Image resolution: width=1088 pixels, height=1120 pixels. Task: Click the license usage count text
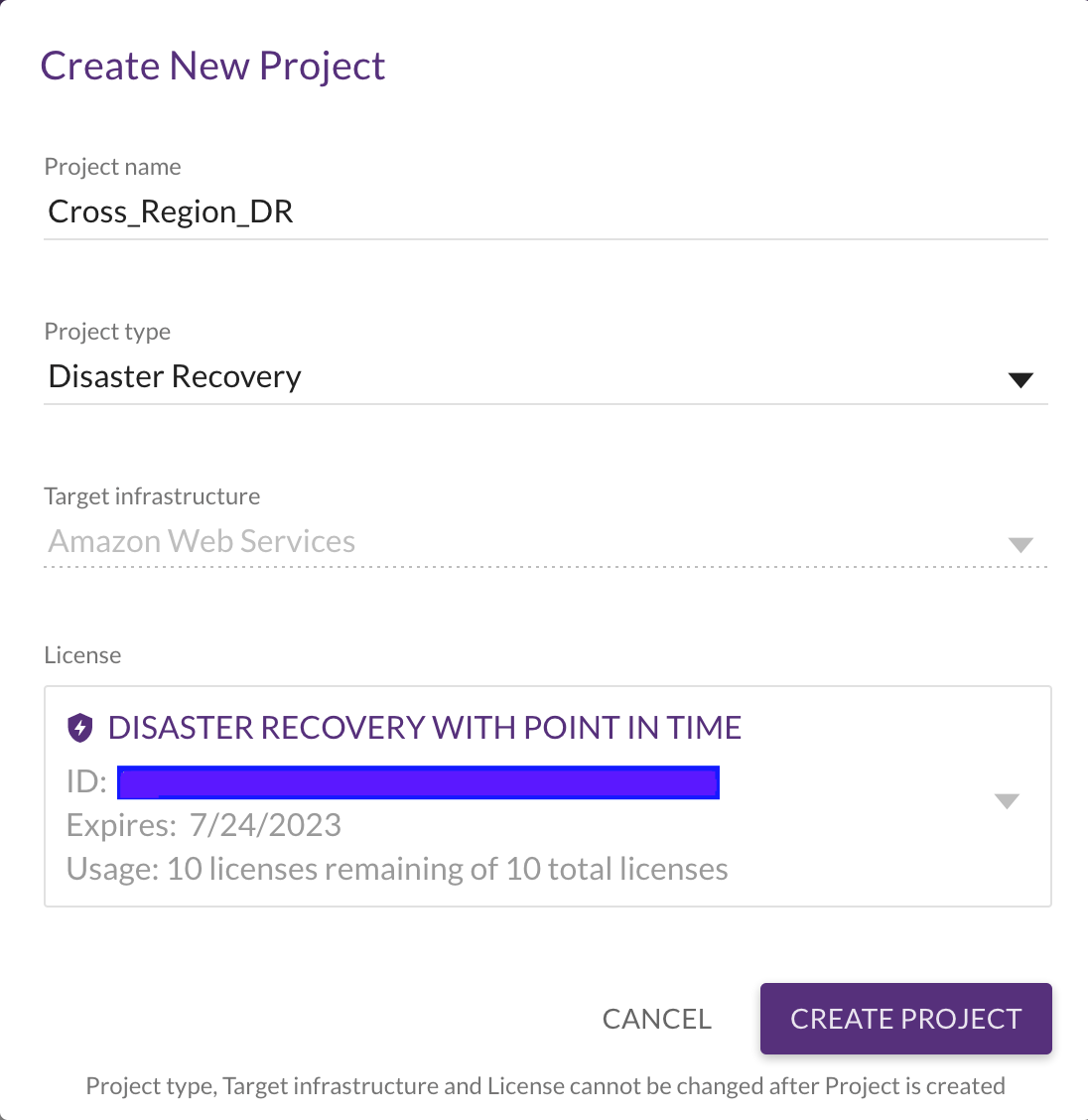[x=396, y=868]
